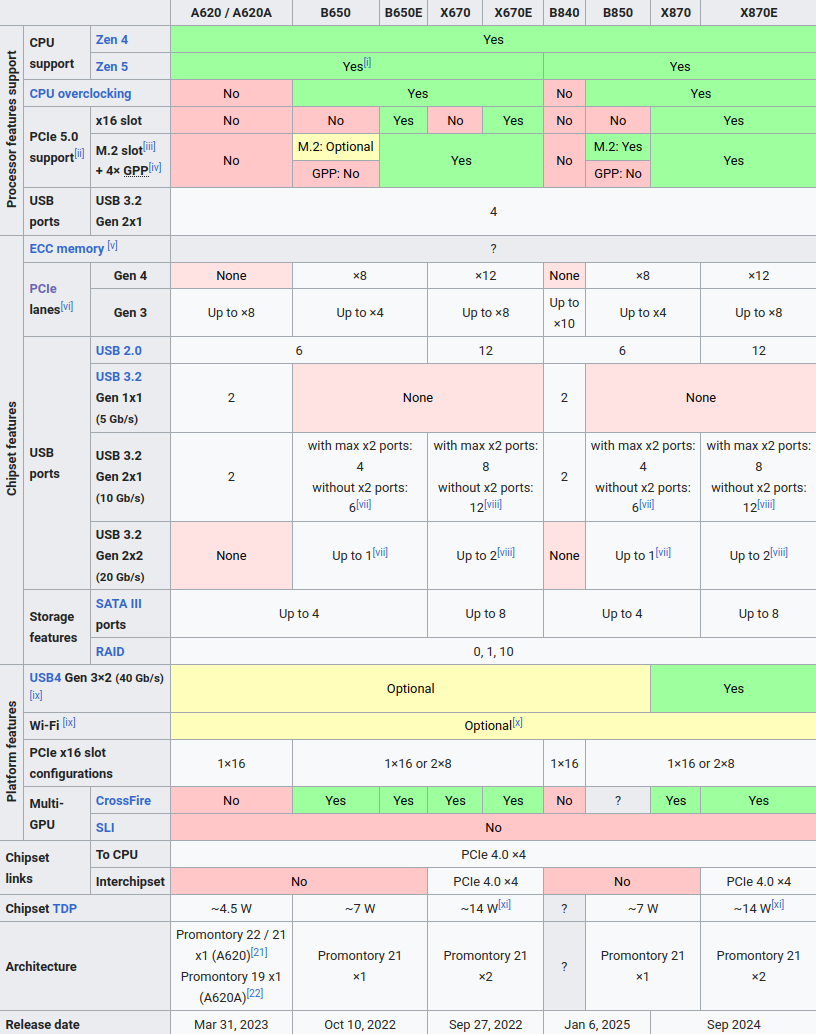
Task: Click the B850 column header
Action: (618, 13)
